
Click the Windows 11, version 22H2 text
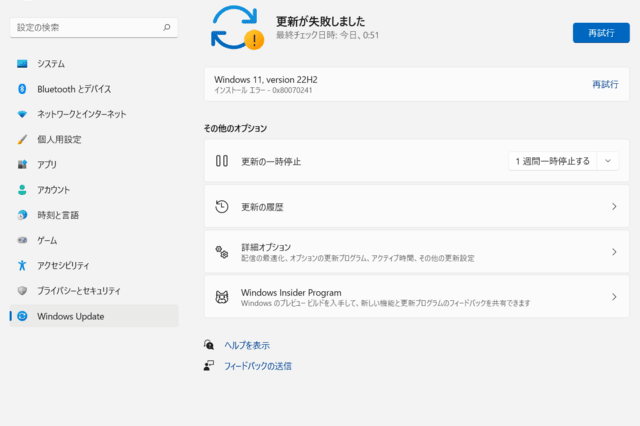(266, 79)
